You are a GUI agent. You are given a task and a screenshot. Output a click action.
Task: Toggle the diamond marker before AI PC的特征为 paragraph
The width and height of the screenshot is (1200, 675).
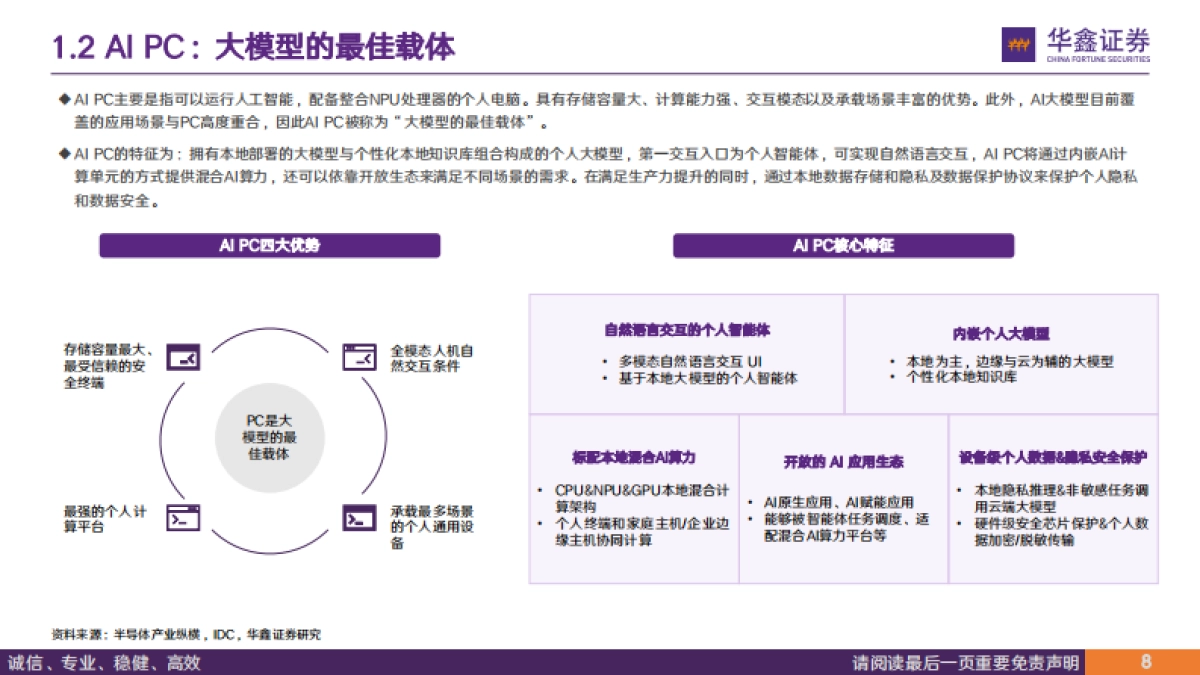[64, 155]
